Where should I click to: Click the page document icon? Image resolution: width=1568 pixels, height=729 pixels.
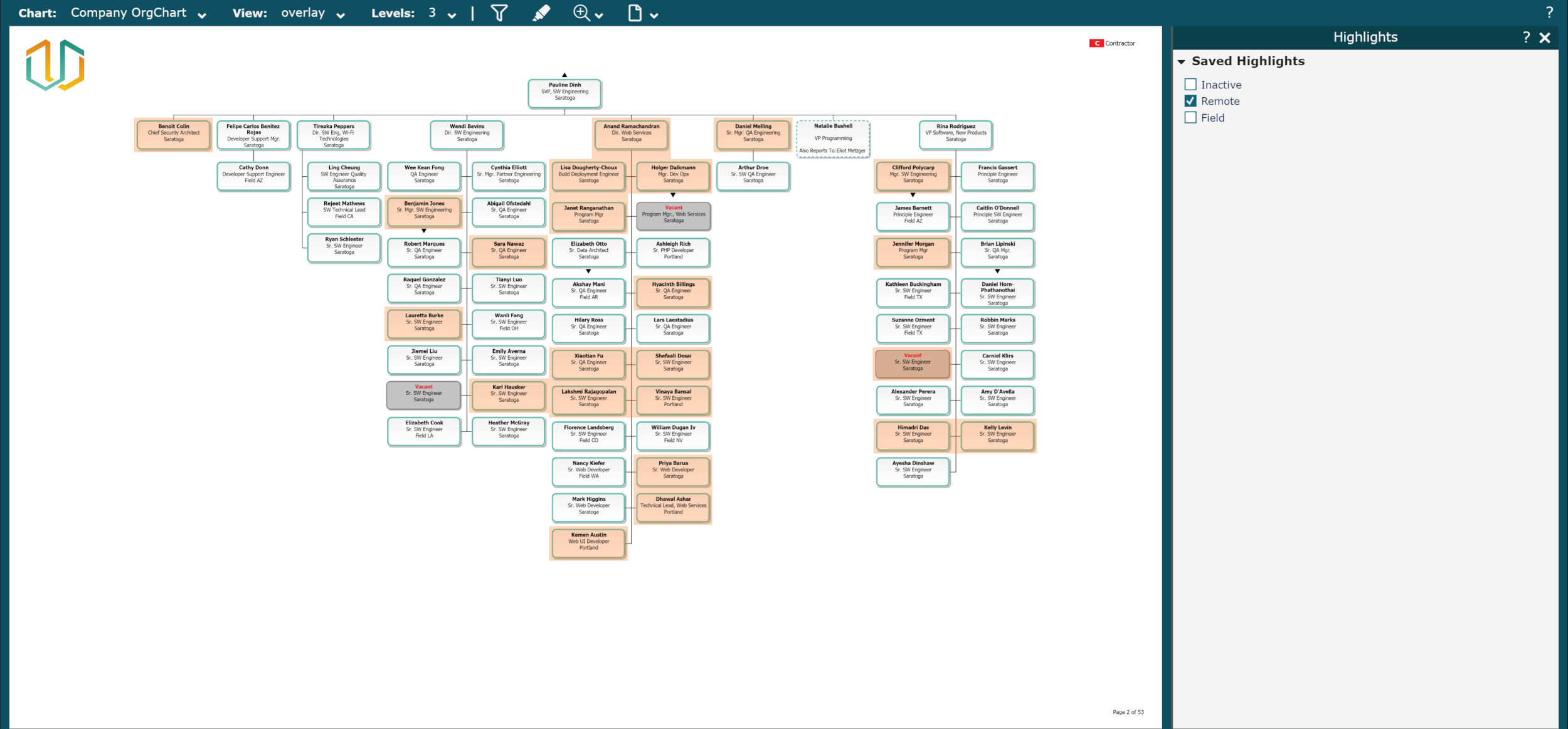click(635, 13)
